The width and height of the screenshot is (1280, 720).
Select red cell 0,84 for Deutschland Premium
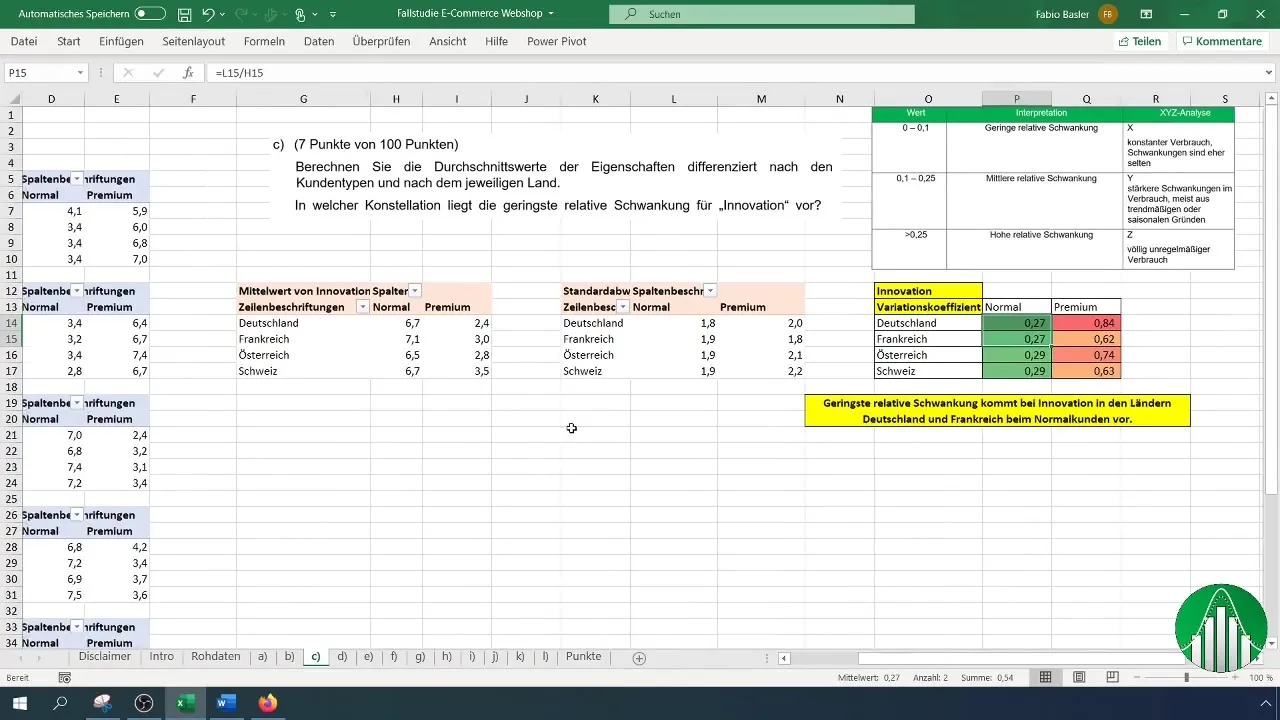click(1086, 323)
